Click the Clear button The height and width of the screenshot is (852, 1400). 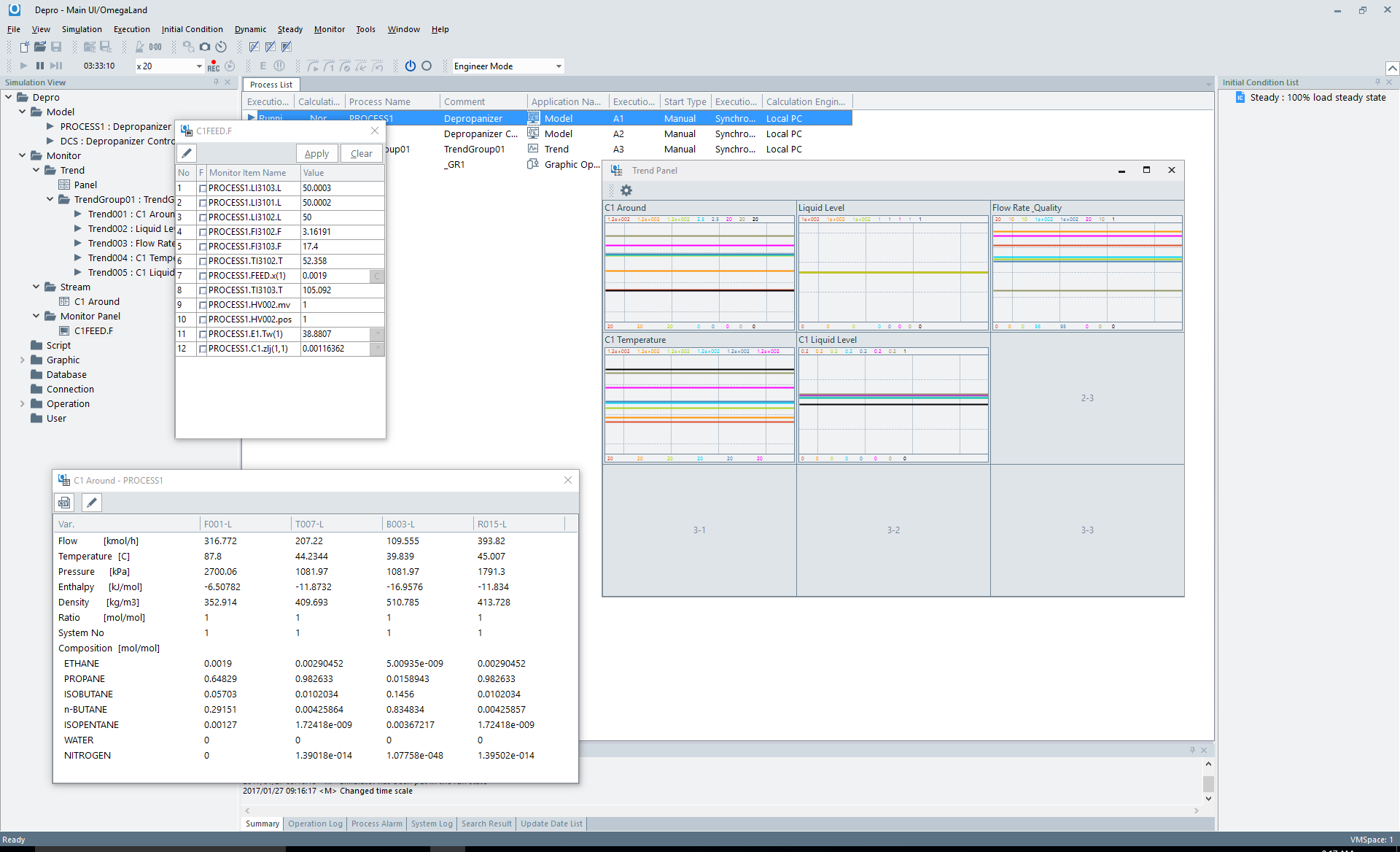pyautogui.click(x=361, y=153)
